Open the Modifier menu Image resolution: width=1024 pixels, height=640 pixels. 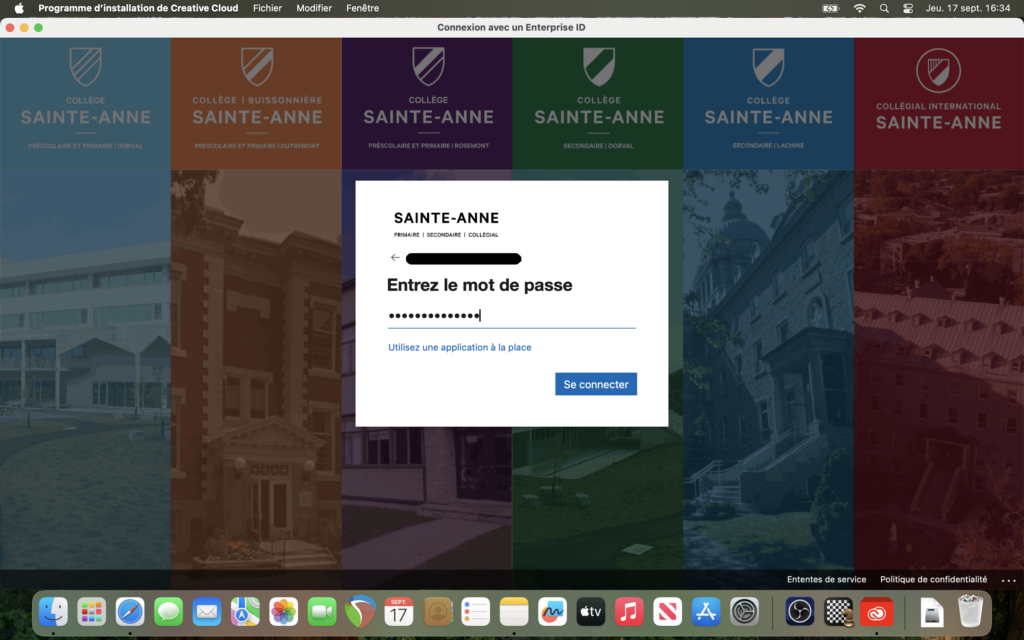coord(314,8)
